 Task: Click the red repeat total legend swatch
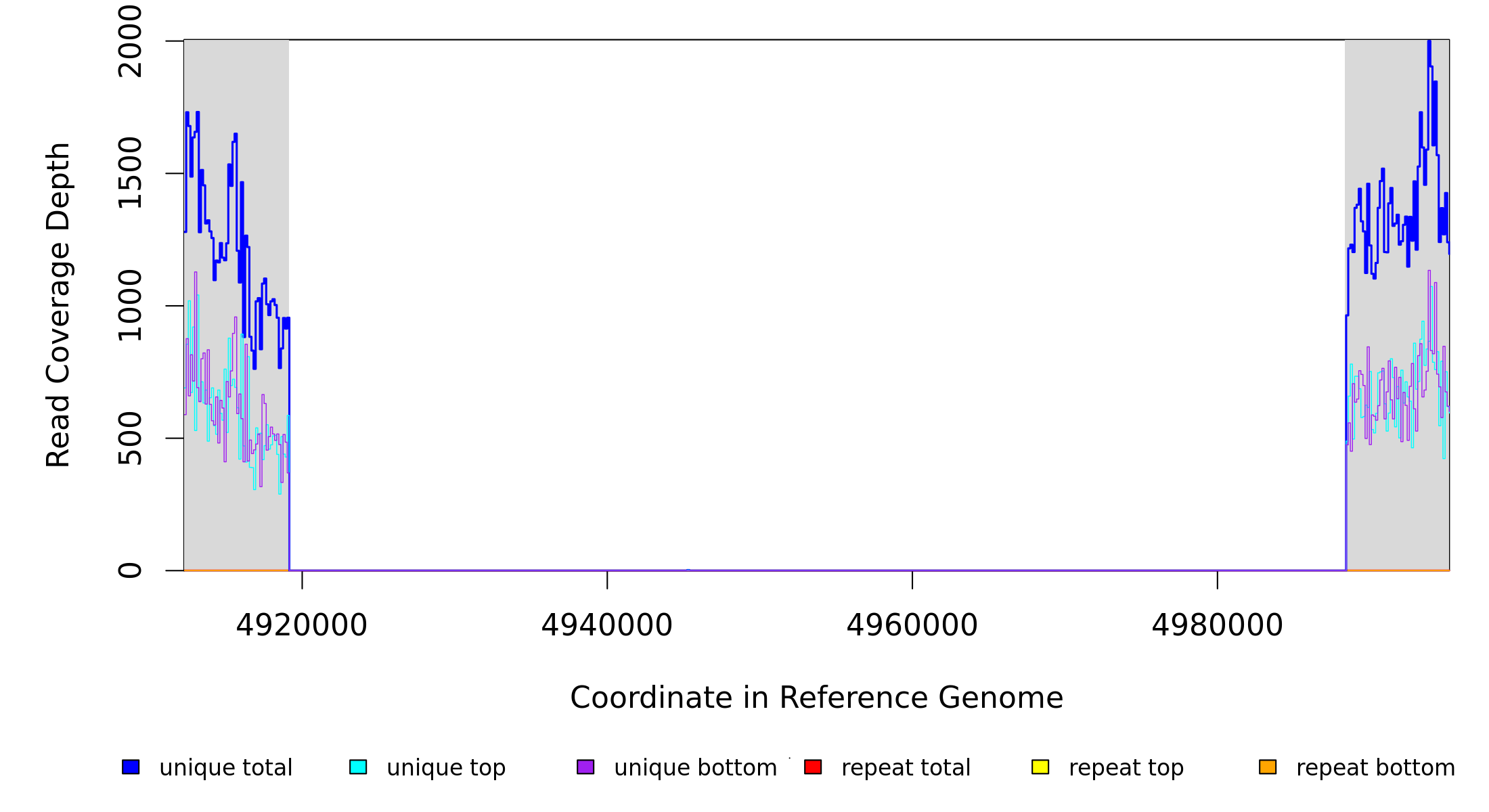[x=813, y=767]
